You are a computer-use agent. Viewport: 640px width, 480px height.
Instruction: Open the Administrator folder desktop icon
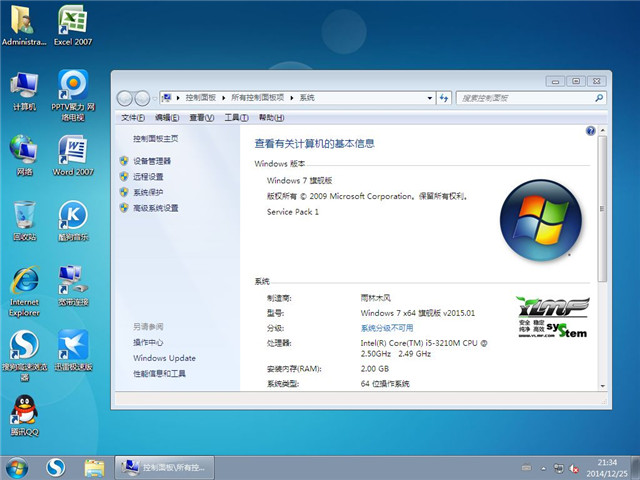[23, 25]
